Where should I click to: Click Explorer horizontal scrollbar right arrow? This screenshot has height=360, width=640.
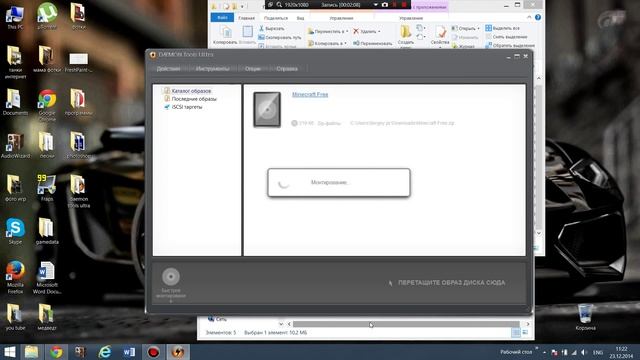coord(528,324)
